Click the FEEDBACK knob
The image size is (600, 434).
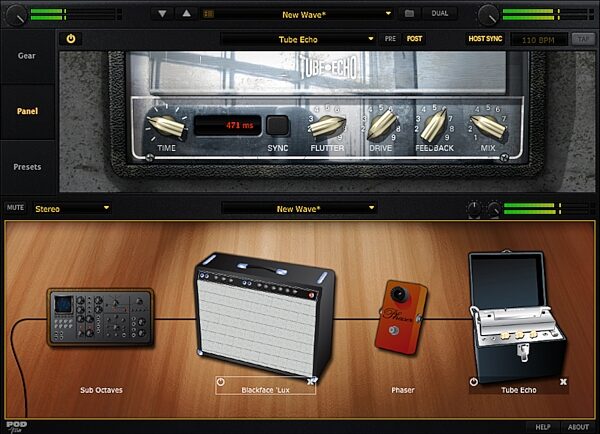[434, 124]
